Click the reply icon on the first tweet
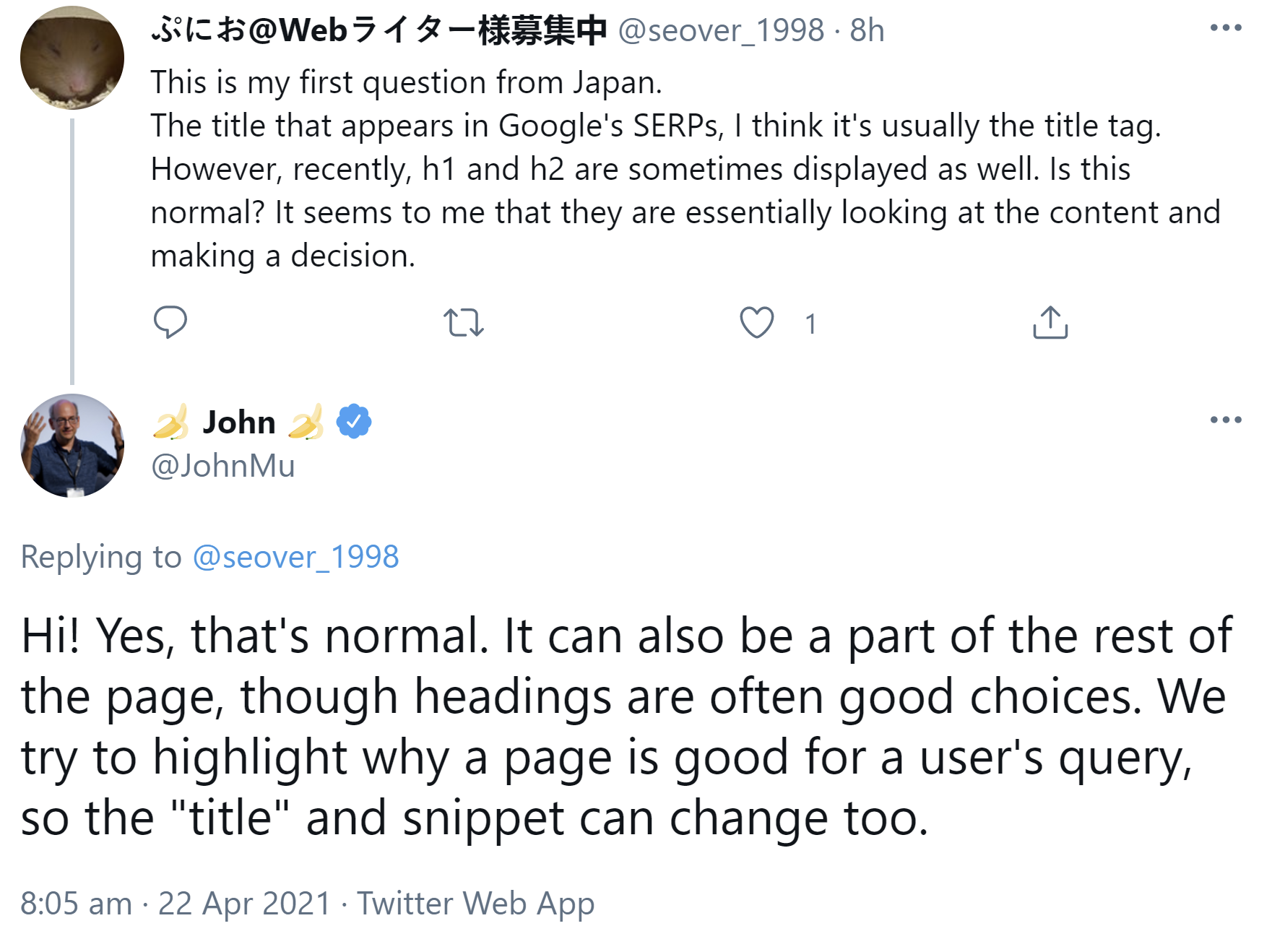Screen dimensions: 1272x952 point(170,322)
